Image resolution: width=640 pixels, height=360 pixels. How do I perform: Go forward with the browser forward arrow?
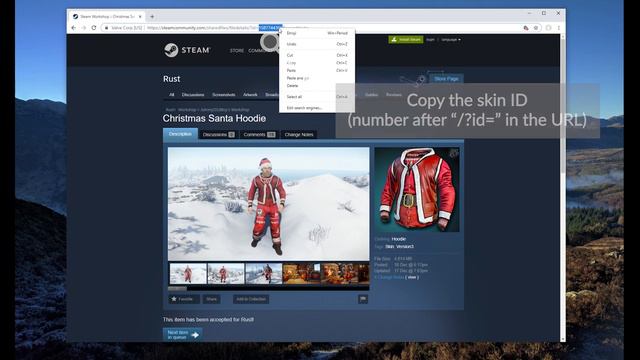tap(84, 28)
